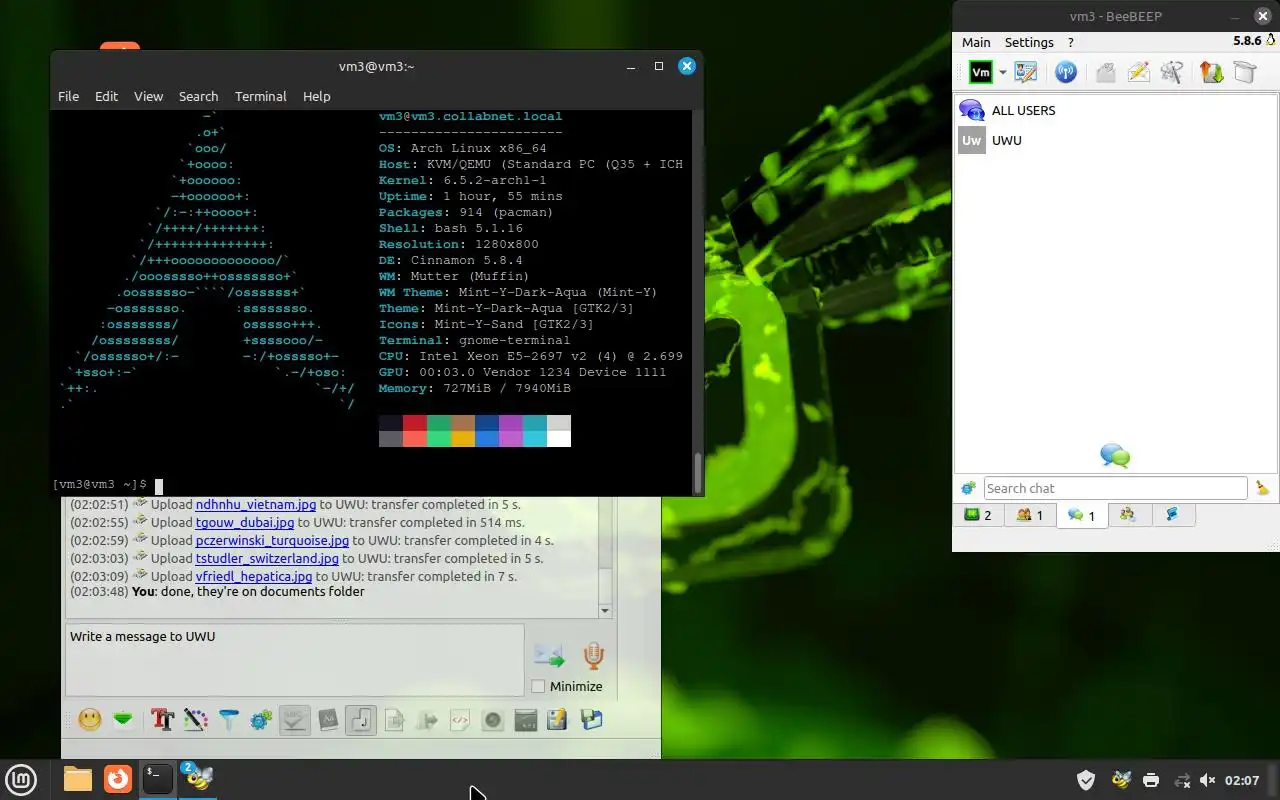Click the send folder arrow icon in chat toolbar
The height and width of the screenshot is (800, 1280).
[x=427, y=719]
